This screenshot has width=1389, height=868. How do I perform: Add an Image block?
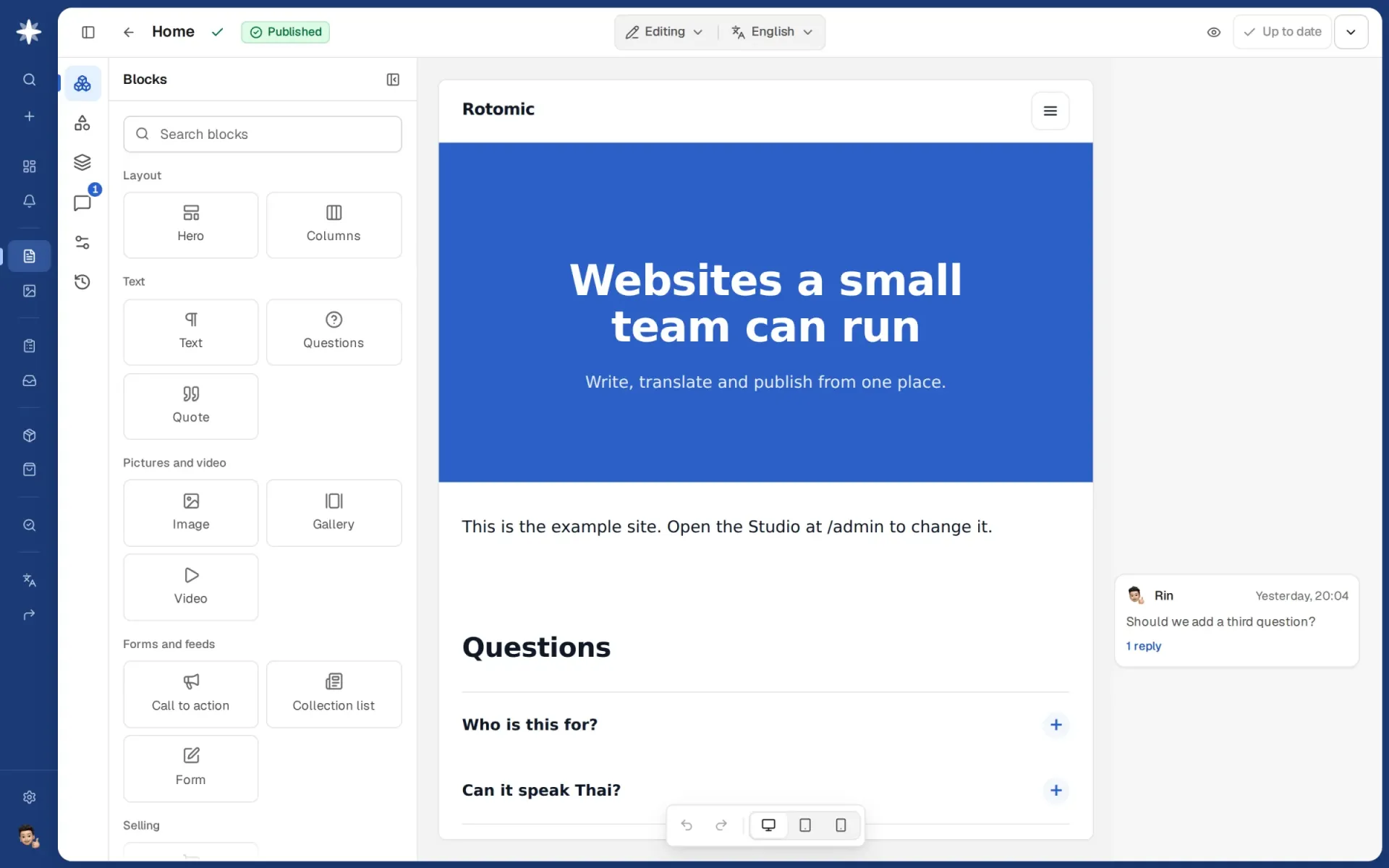coord(191,513)
